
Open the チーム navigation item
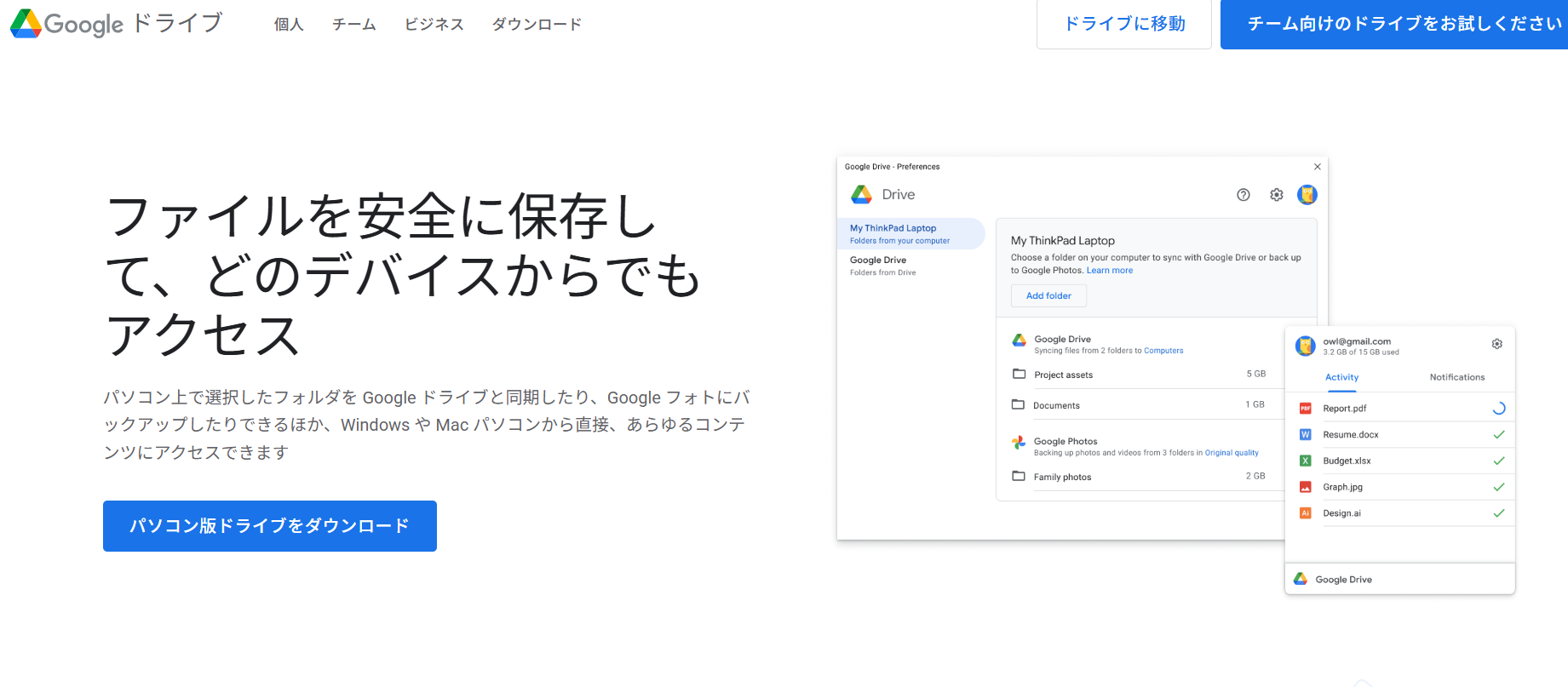point(354,24)
